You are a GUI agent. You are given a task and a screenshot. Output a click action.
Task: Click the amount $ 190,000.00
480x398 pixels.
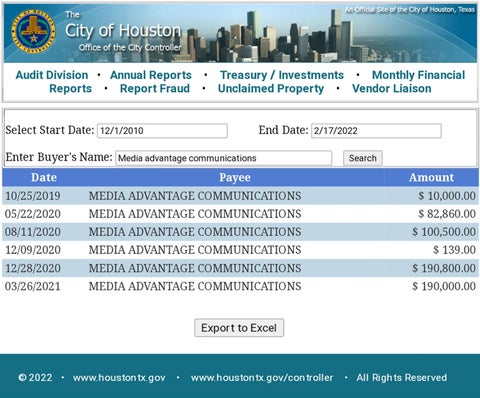coord(444,286)
